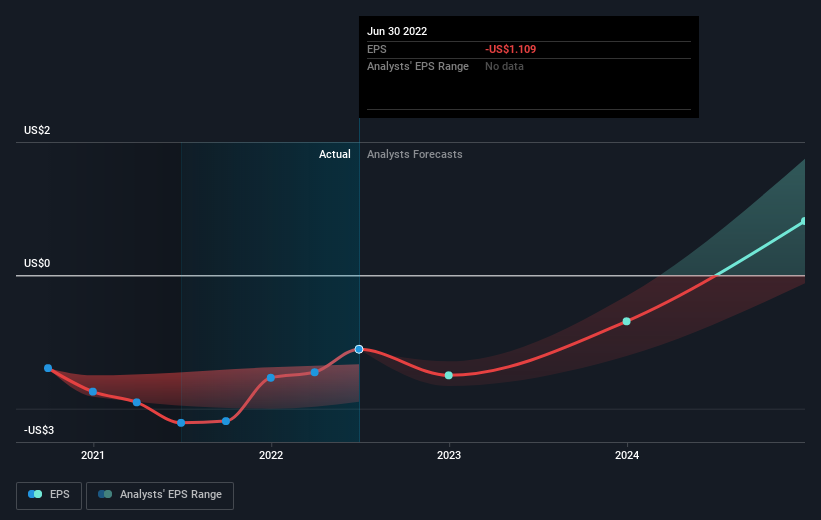
Task: Click the first EPS data point in late 2020
Action: pos(48,368)
